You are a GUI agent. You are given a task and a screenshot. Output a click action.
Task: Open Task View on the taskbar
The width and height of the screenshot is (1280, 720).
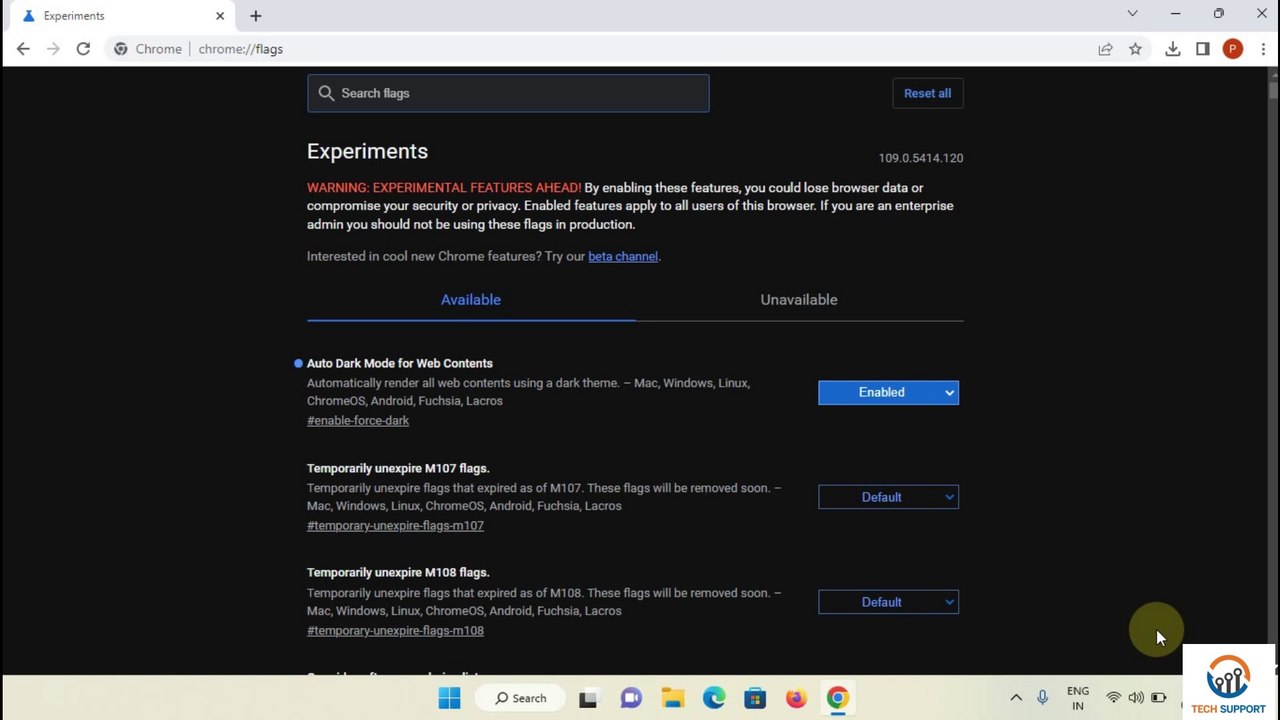click(x=588, y=698)
